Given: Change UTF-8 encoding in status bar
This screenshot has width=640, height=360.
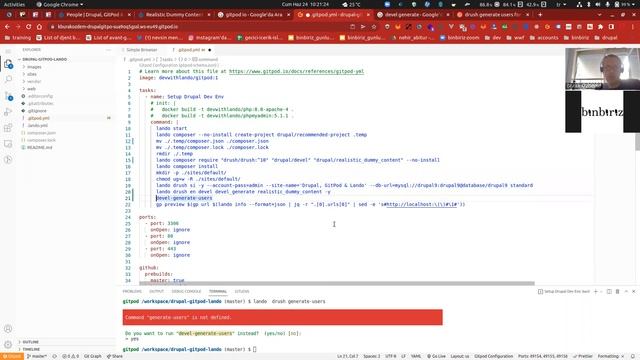Looking at the screenshot, I should 391,356.
